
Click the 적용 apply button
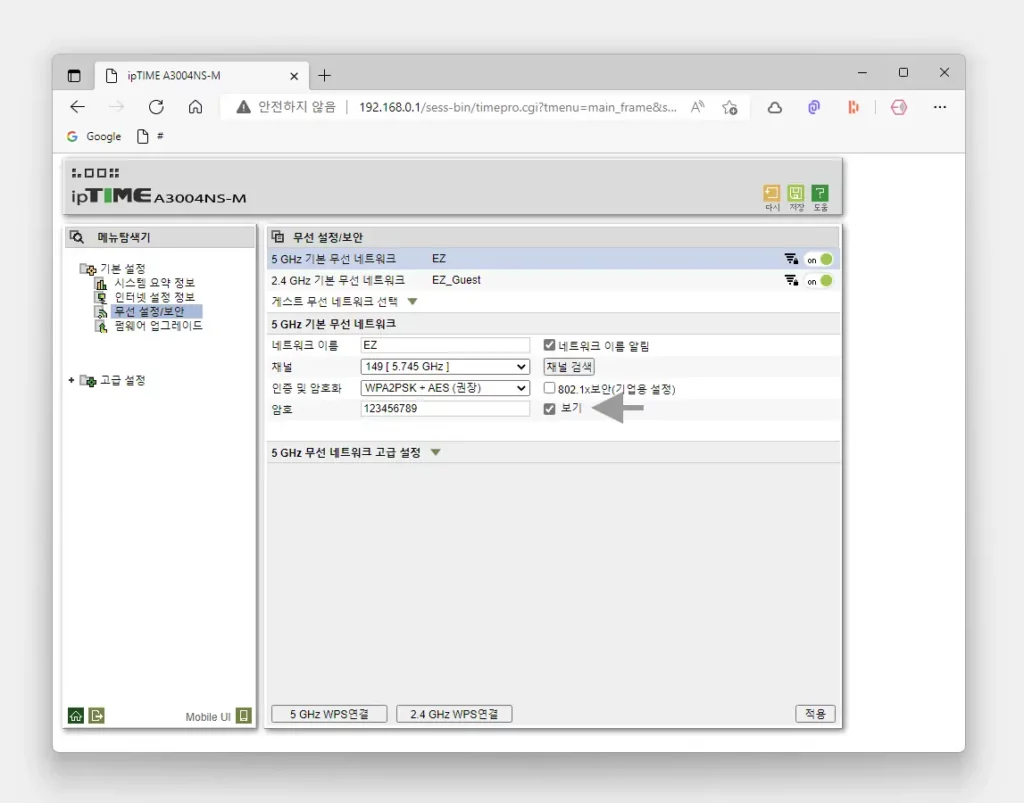pos(814,714)
